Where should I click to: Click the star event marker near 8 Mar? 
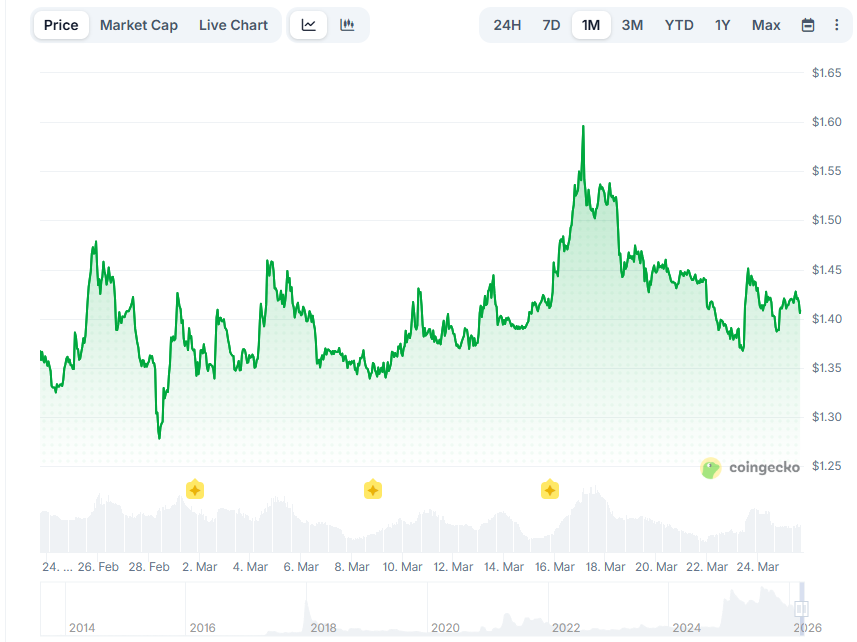[372, 489]
